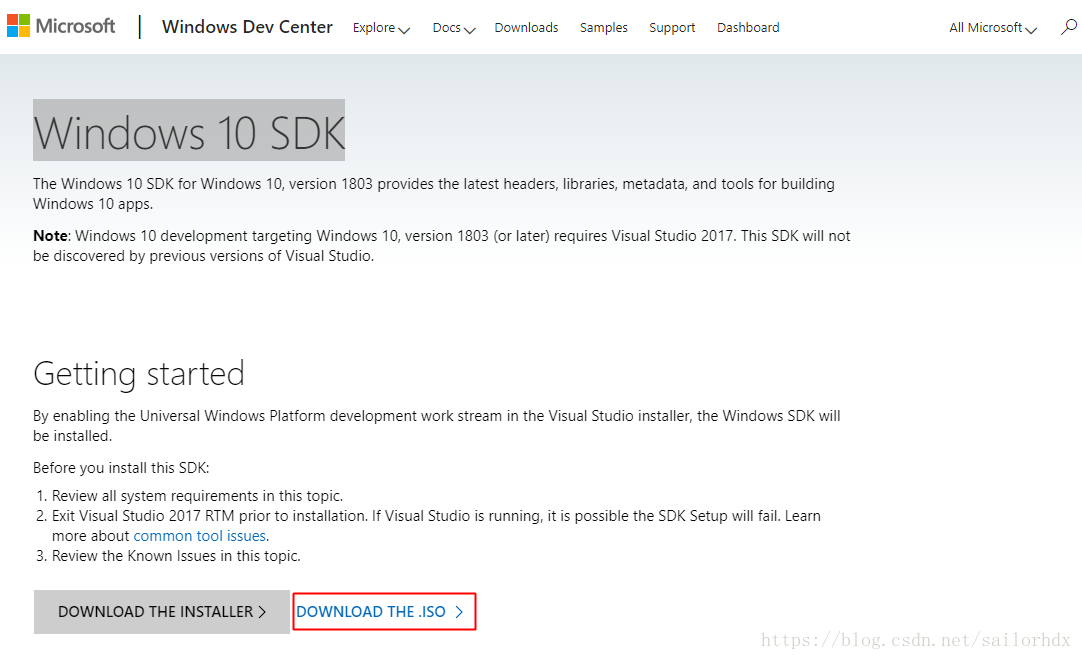Viewport: 1082px width, 660px height.
Task: Click 'Review all system requirements' list item
Action: [197, 496]
